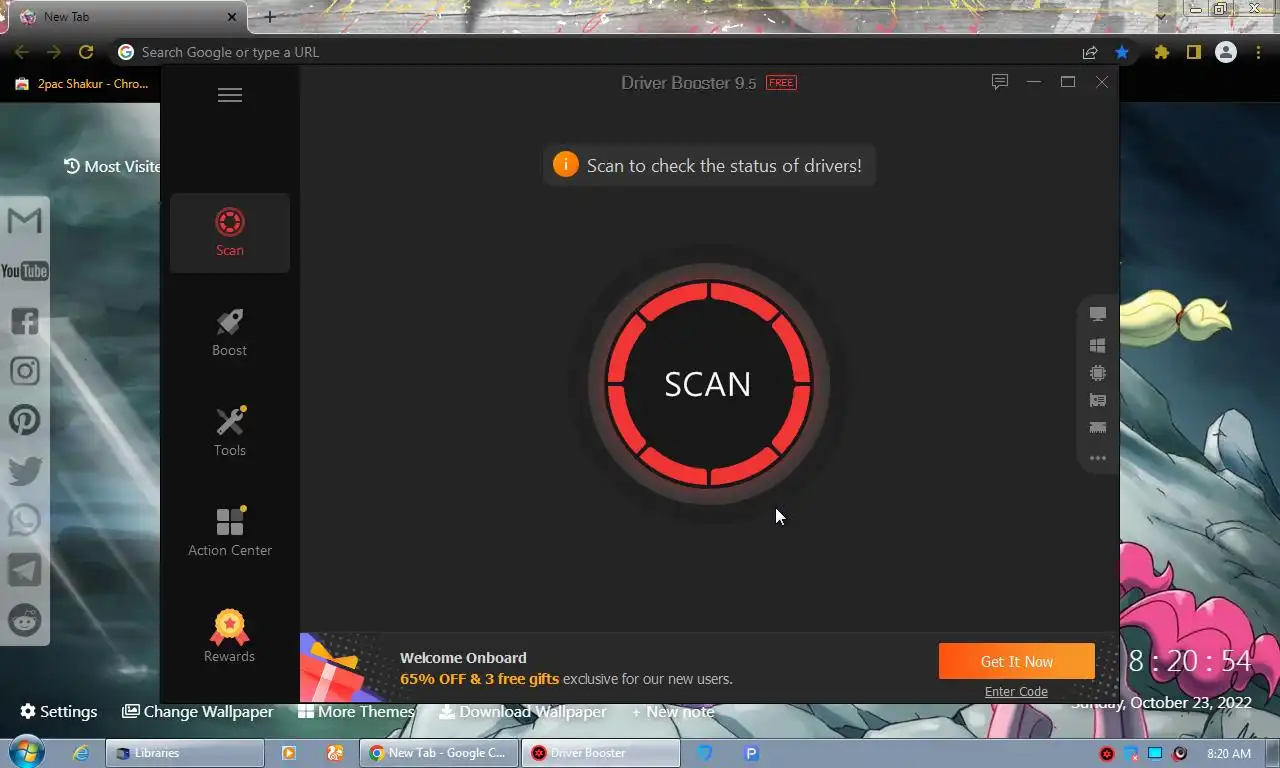Click the taskbar clock showing 8:20 AM

click(x=1229, y=753)
